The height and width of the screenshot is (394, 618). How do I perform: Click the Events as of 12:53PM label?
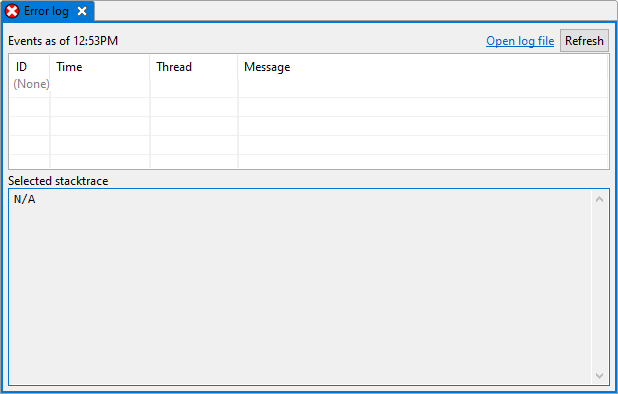[63, 41]
